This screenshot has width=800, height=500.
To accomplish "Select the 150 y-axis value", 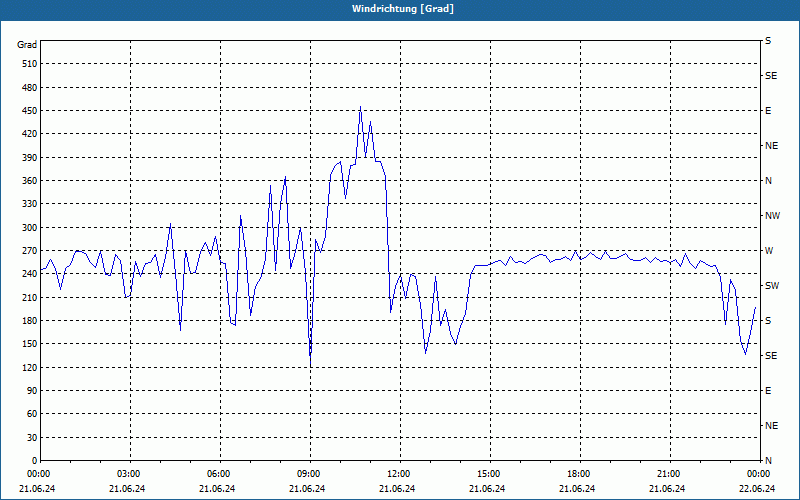I will [x=30, y=344].
